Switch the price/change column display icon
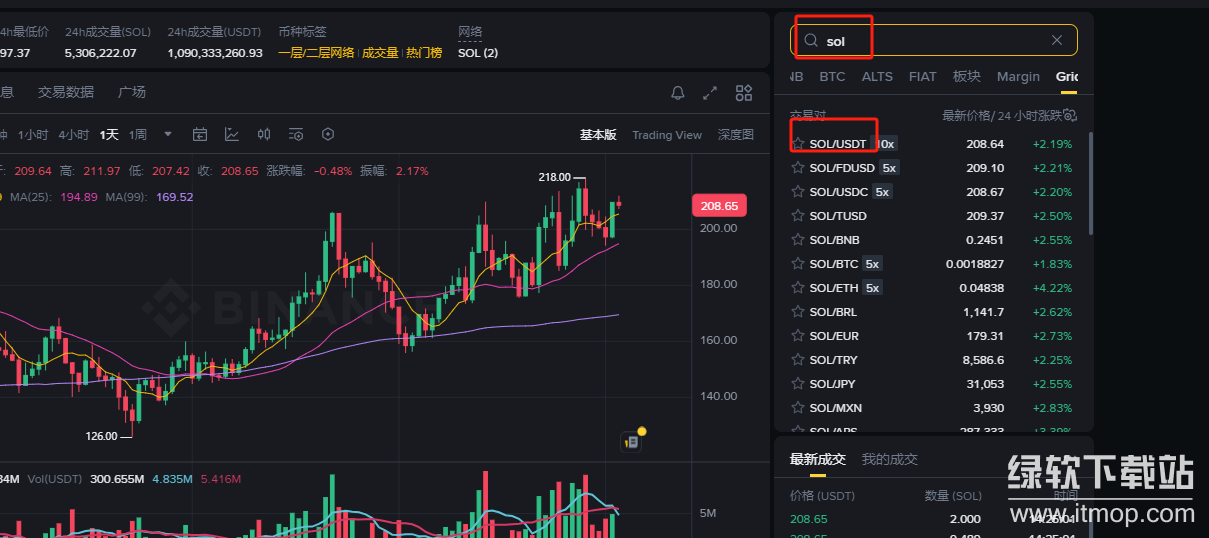Viewport: 1209px width, 538px height. [1069, 115]
